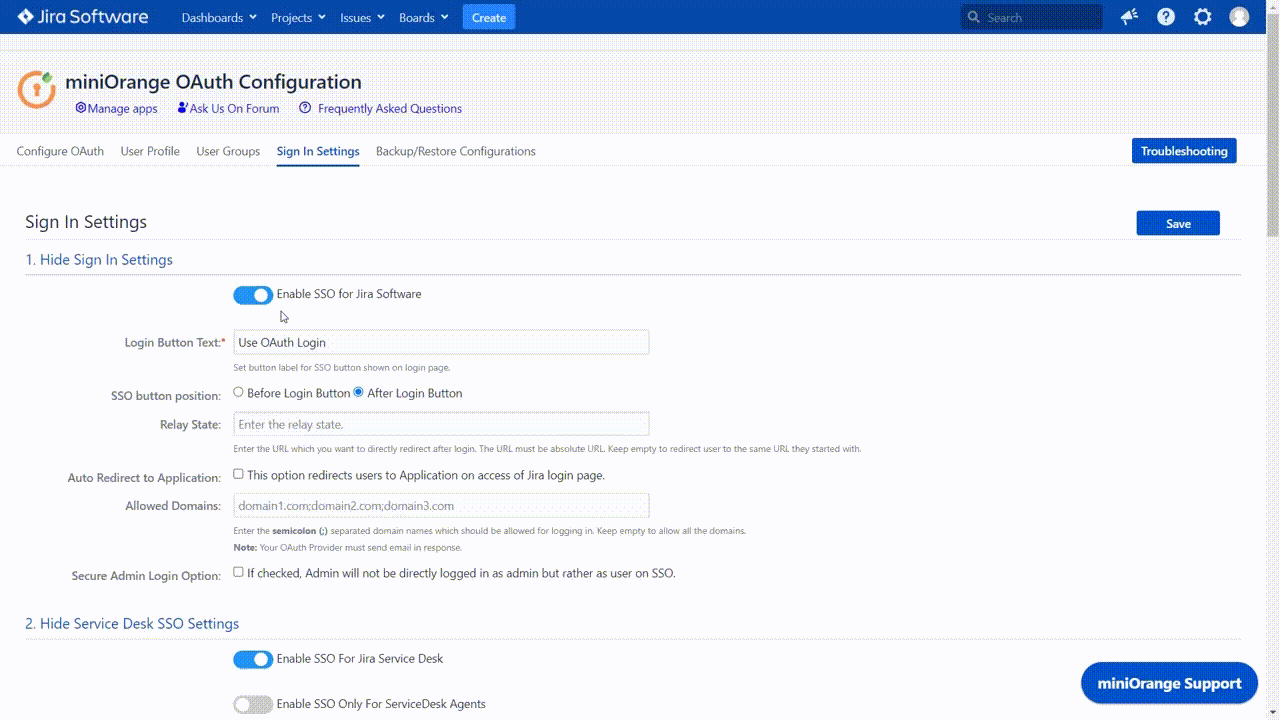Toggle Enable SSO Only For ServiceDesk Agents
This screenshot has height=720, width=1280.
tap(253, 705)
